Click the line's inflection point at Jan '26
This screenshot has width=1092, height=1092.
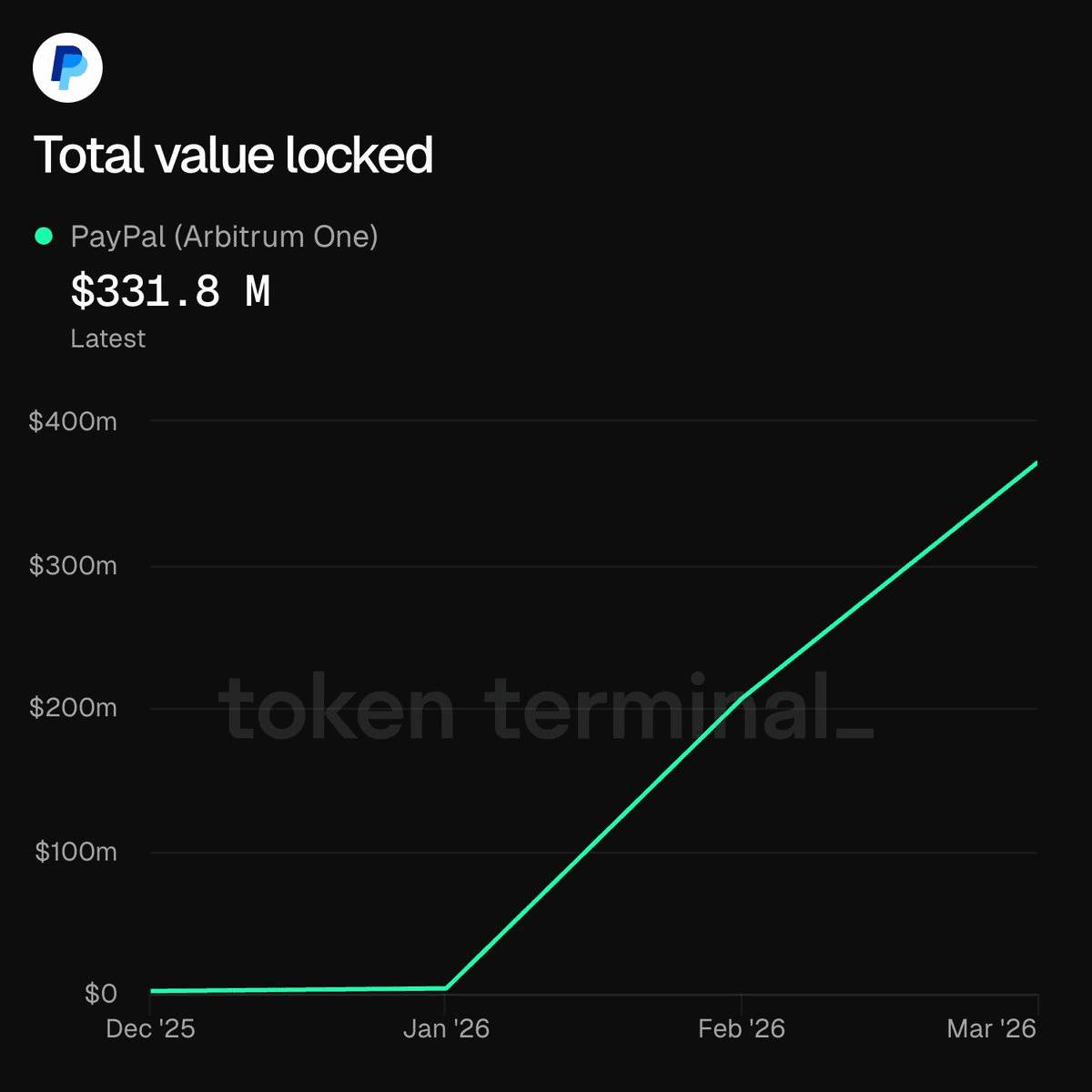coord(446,987)
